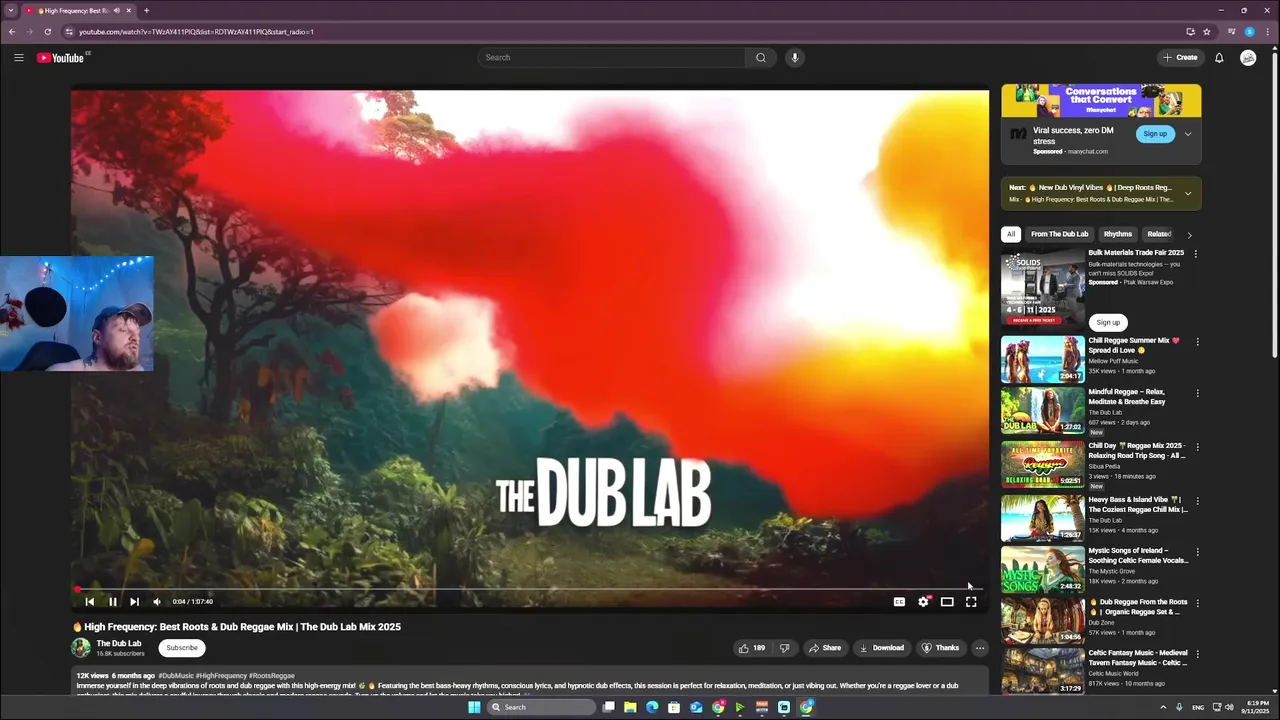Image resolution: width=1280 pixels, height=720 pixels.
Task: Show more filter chips with arrow
Action: (1189, 235)
